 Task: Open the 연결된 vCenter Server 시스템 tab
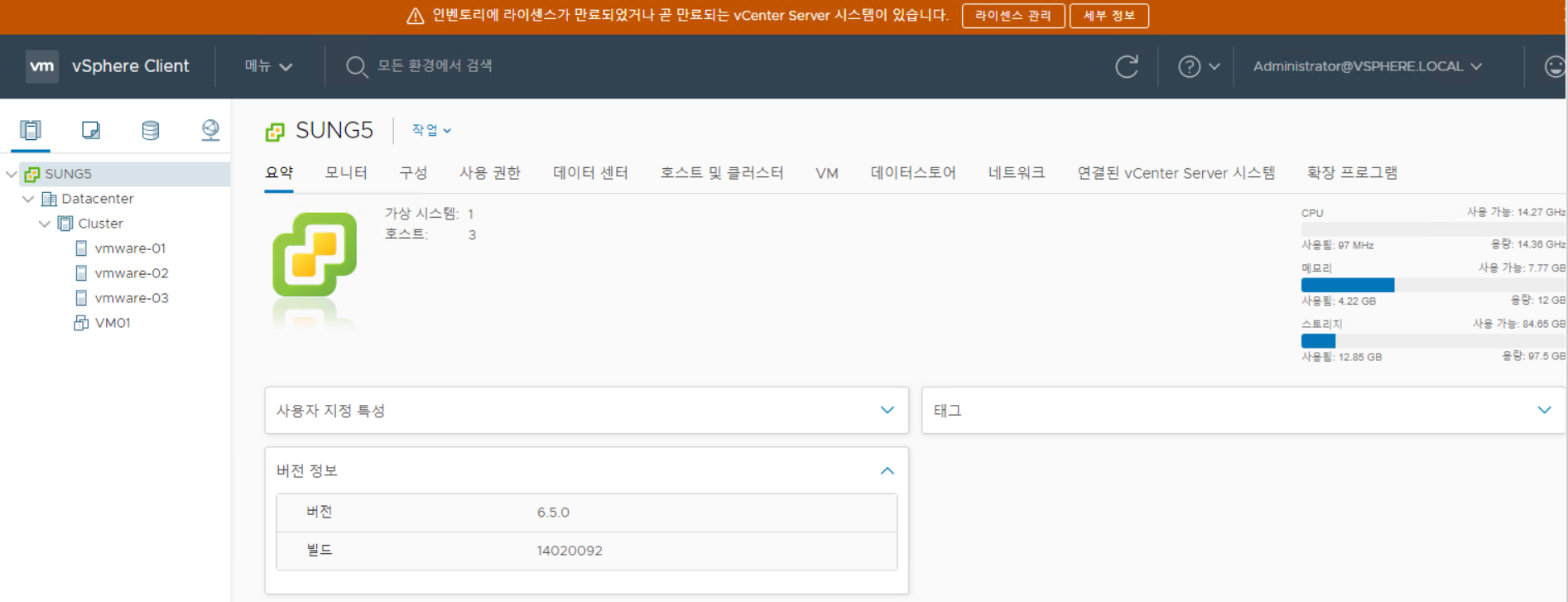[1176, 172]
